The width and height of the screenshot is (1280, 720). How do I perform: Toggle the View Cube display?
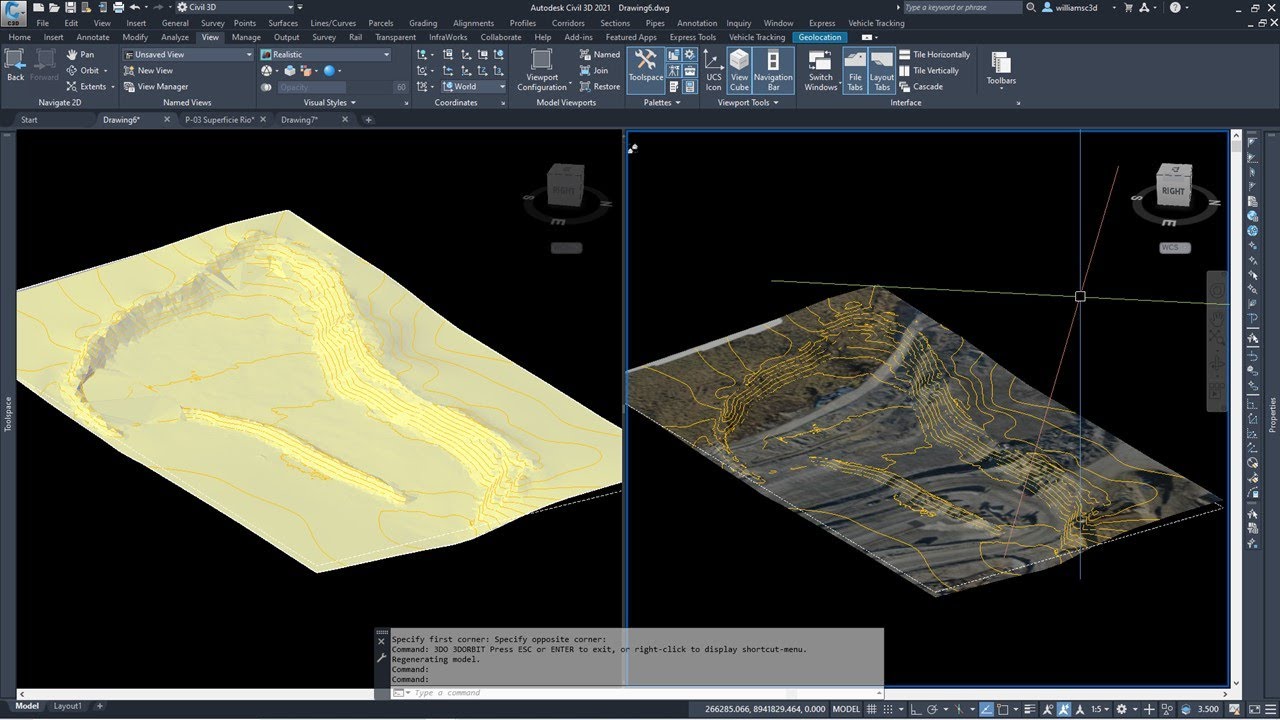coord(739,70)
